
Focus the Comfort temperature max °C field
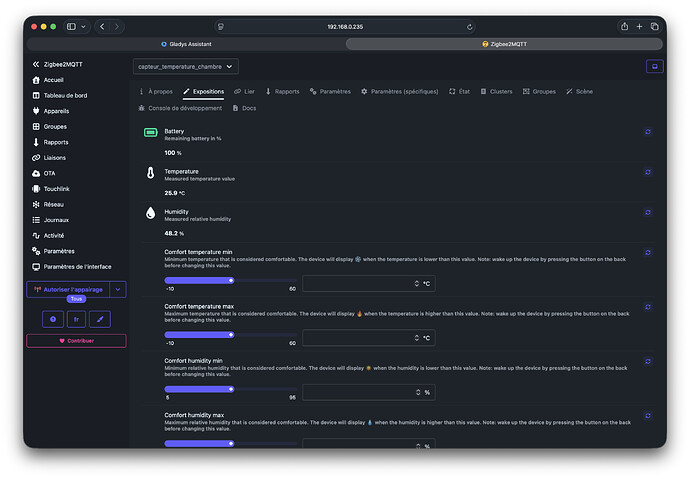coord(369,338)
